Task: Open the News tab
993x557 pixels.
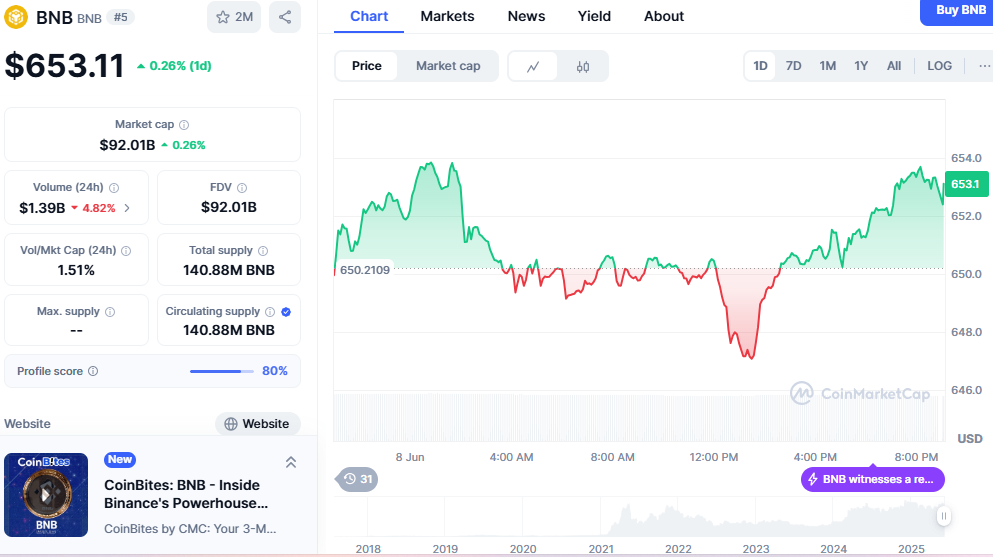Action: [526, 16]
